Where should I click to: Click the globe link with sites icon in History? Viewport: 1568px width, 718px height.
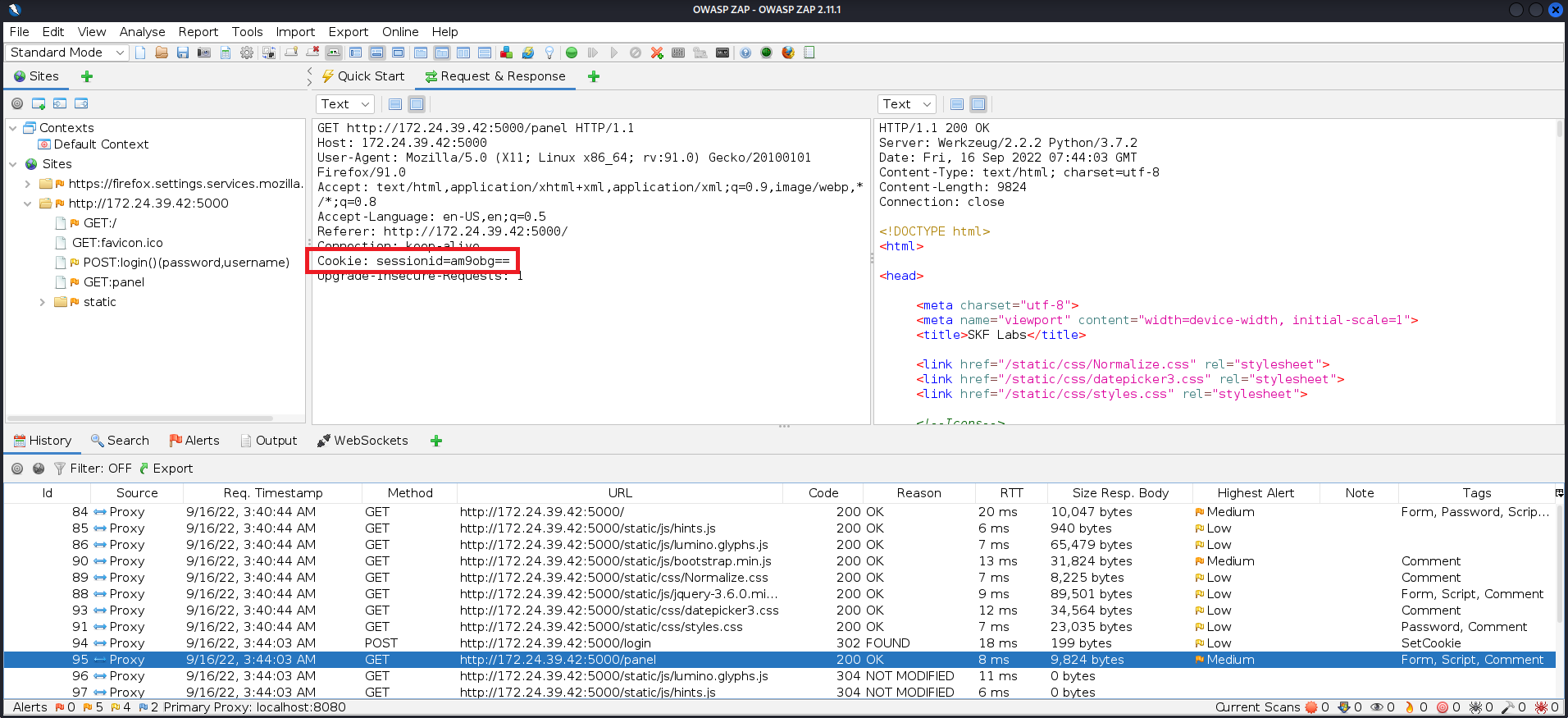39,469
